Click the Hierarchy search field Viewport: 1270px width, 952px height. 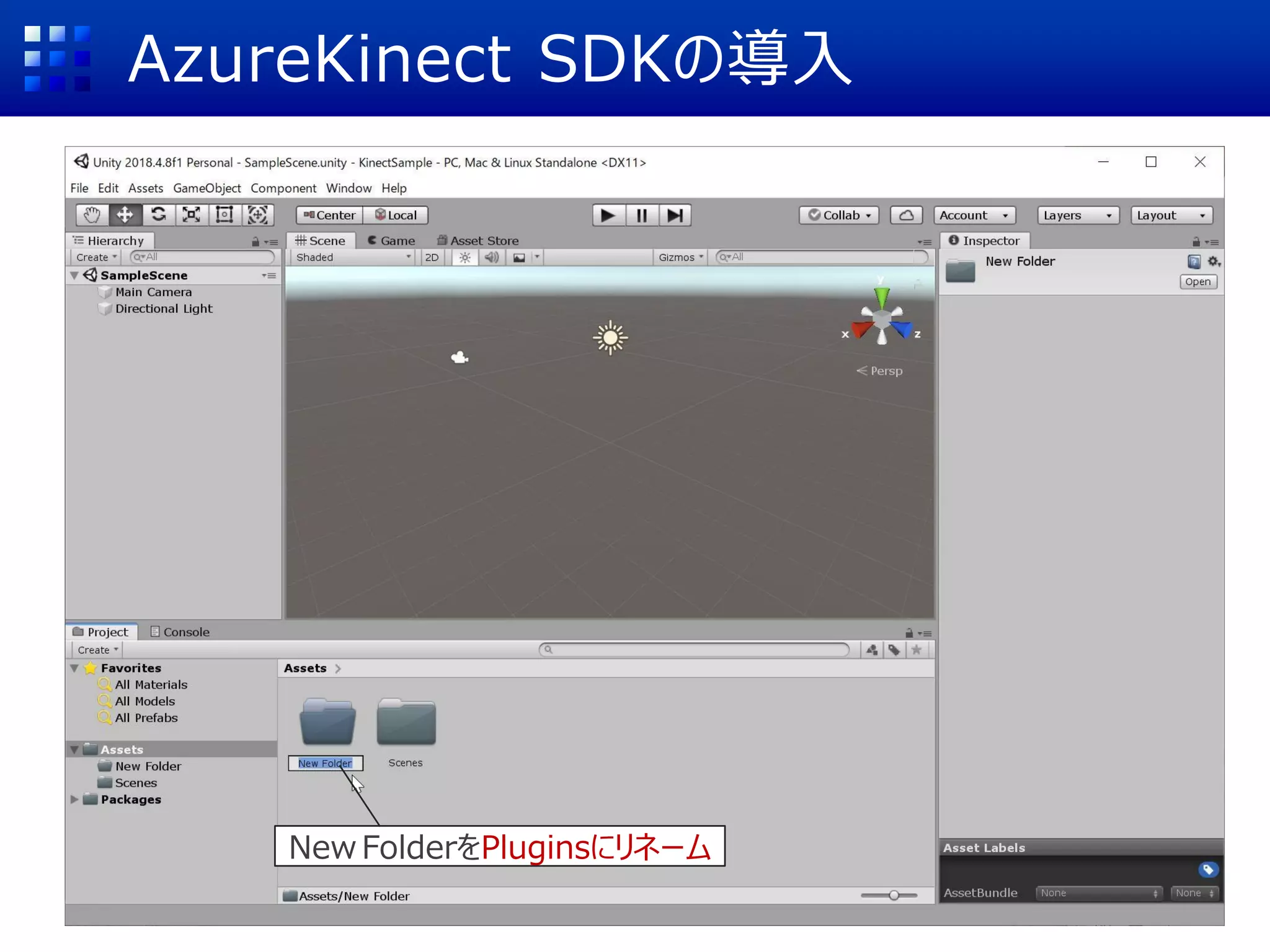tap(202, 257)
